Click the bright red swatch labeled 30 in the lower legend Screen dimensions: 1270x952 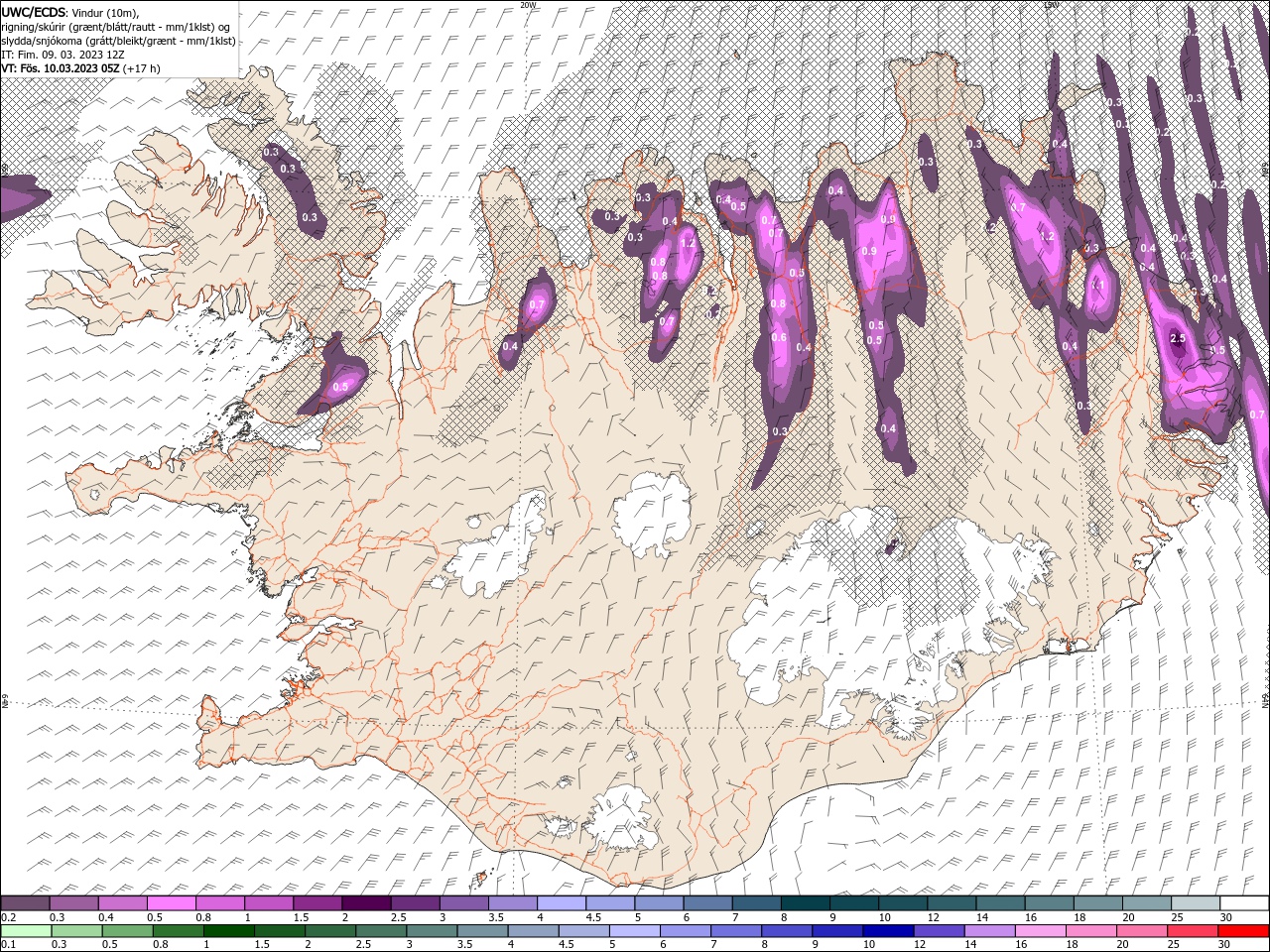tap(1243, 931)
